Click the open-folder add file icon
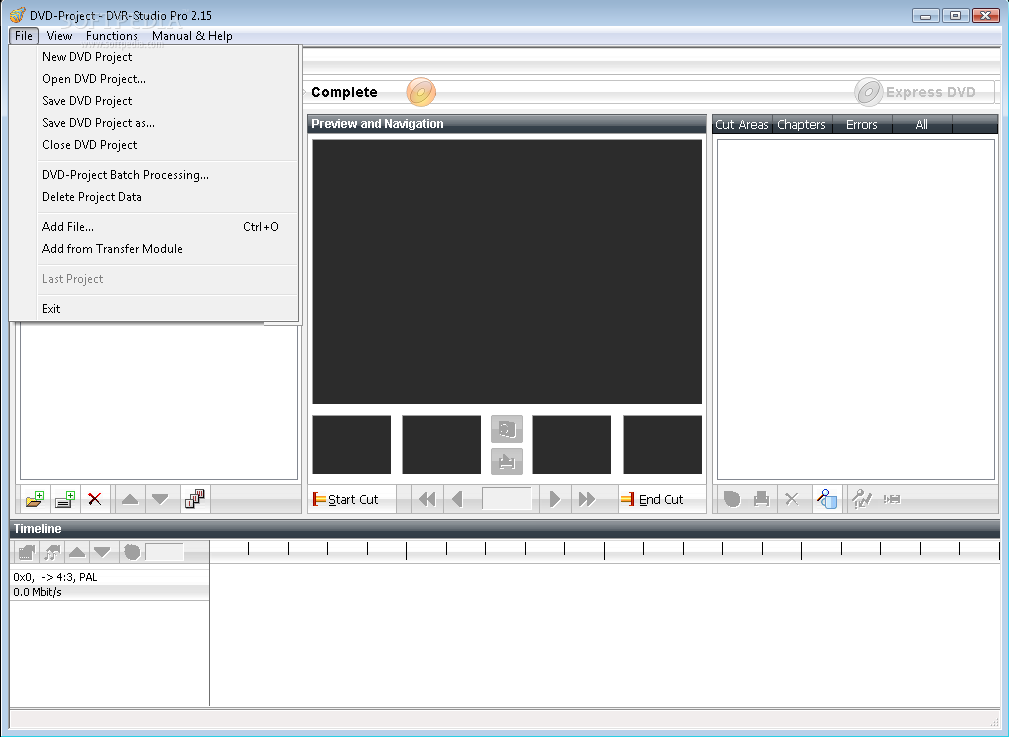1009x737 pixels. 35,499
